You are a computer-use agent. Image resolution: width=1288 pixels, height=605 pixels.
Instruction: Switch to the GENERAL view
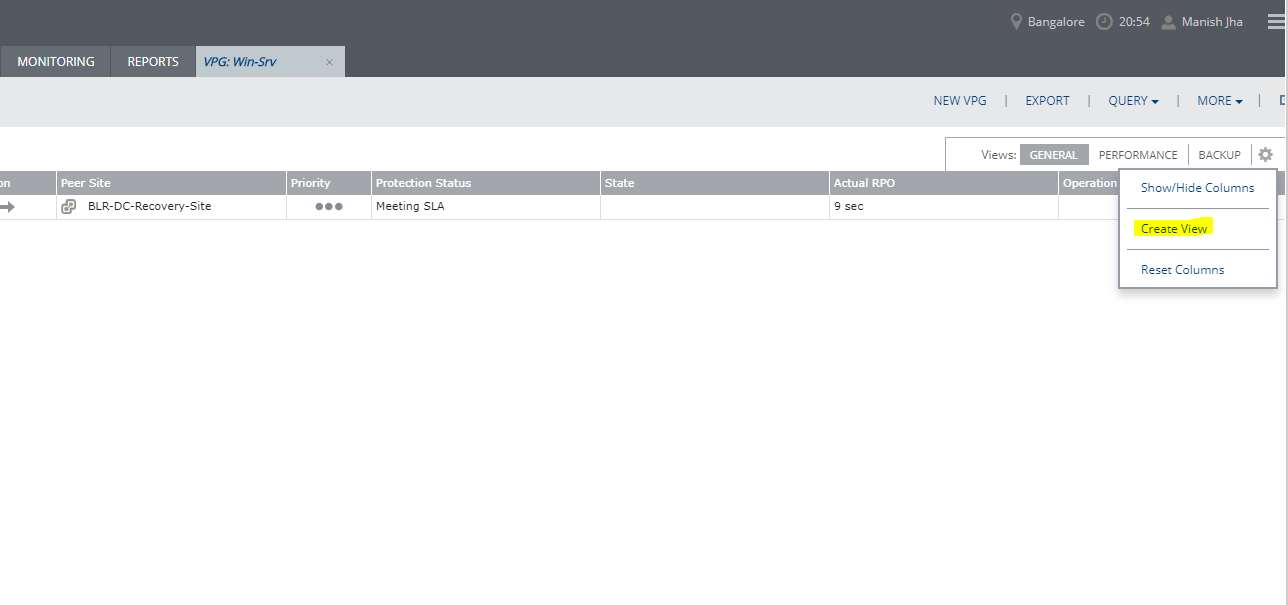(1053, 155)
